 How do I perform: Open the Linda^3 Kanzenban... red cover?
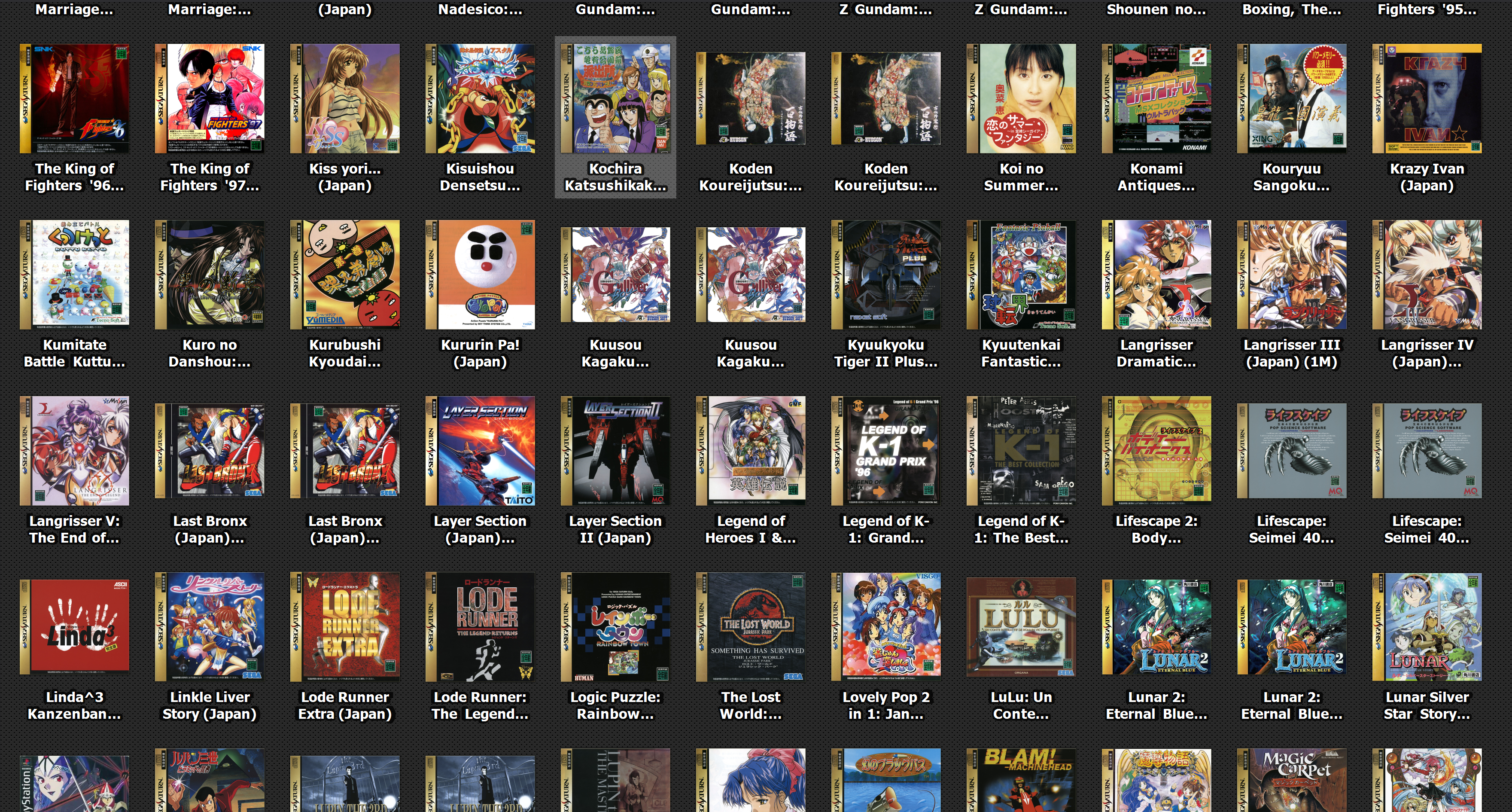(75, 627)
